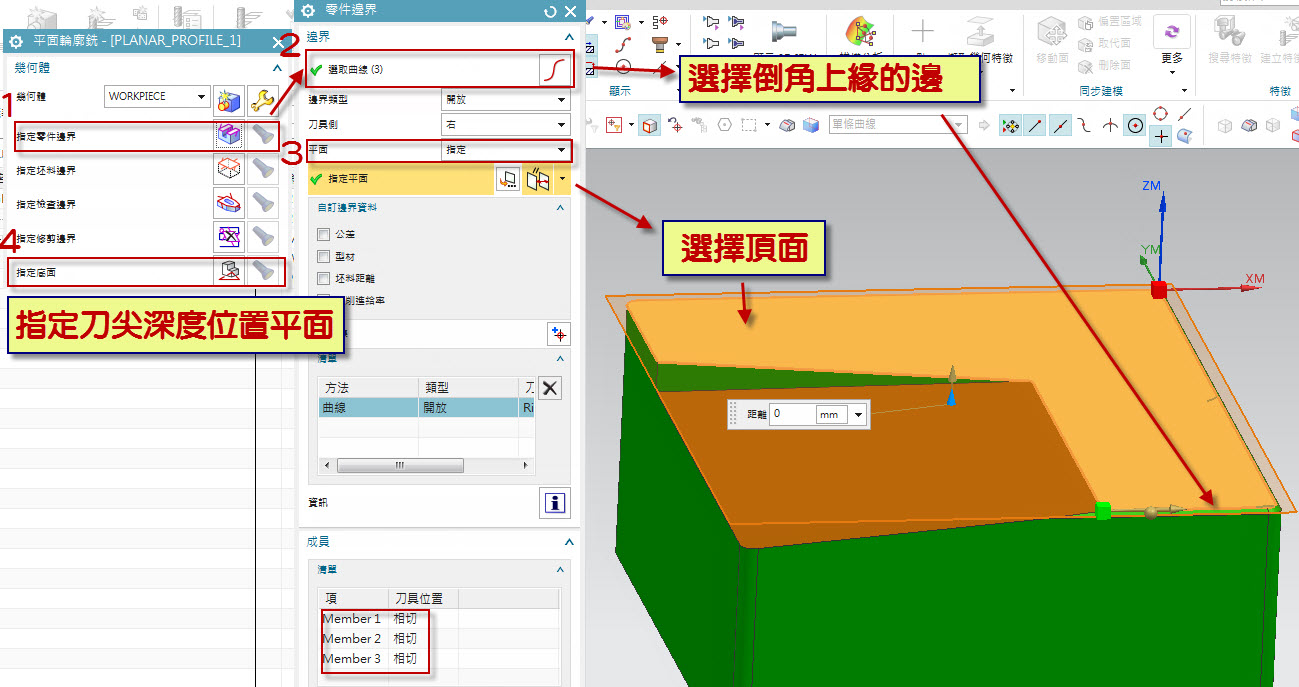Click the inferred plane icon in 指定平面 row

pos(538,179)
